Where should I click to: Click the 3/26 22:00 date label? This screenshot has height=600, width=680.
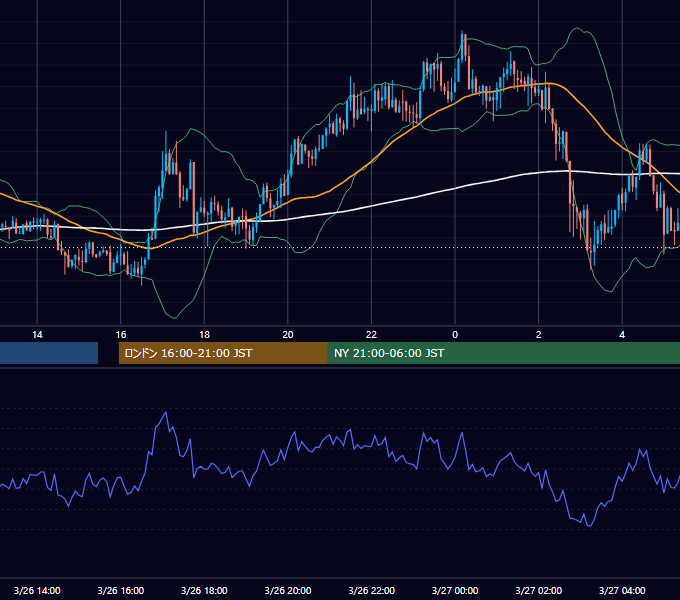pyautogui.click(x=372, y=590)
